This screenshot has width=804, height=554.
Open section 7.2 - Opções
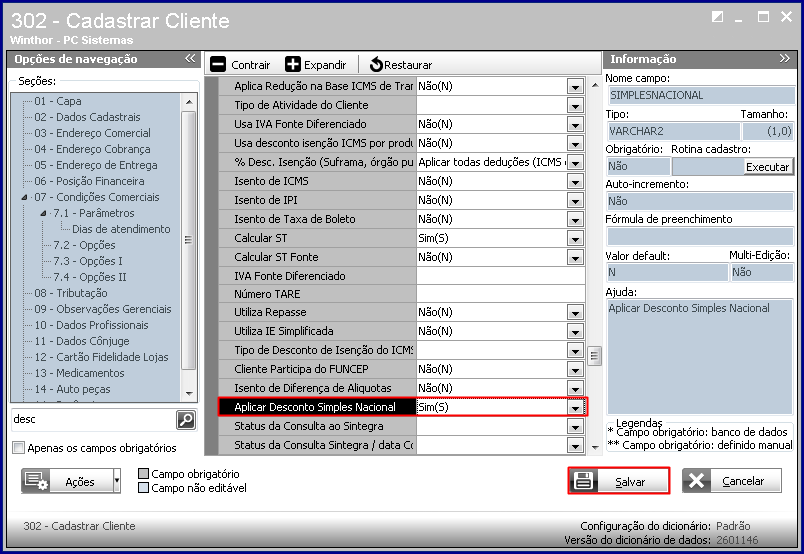pyautogui.click(x=85, y=245)
